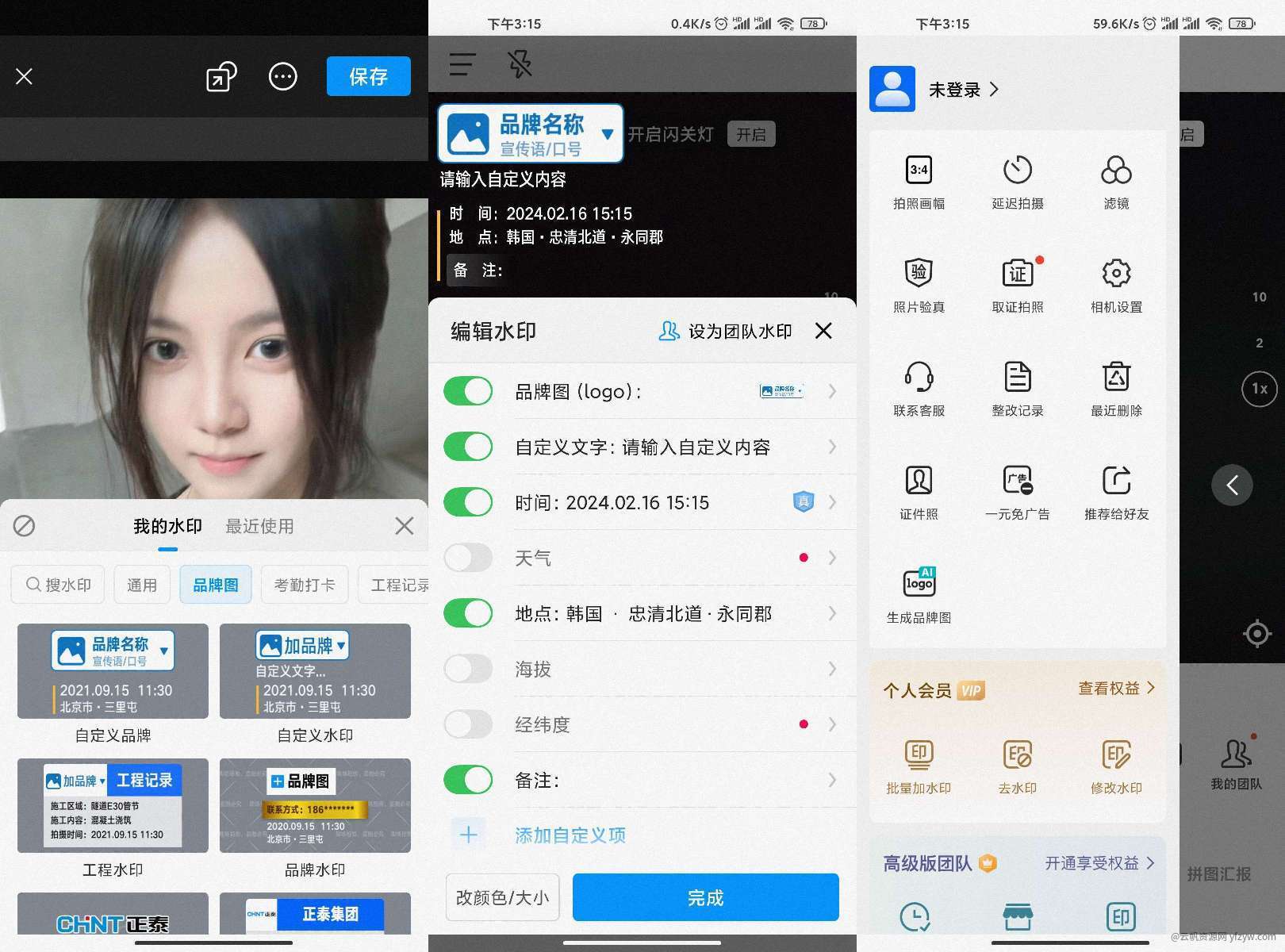The height and width of the screenshot is (952, 1285).
Task: Select the 通用 category tab
Action: pyautogui.click(x=142, y=585)
